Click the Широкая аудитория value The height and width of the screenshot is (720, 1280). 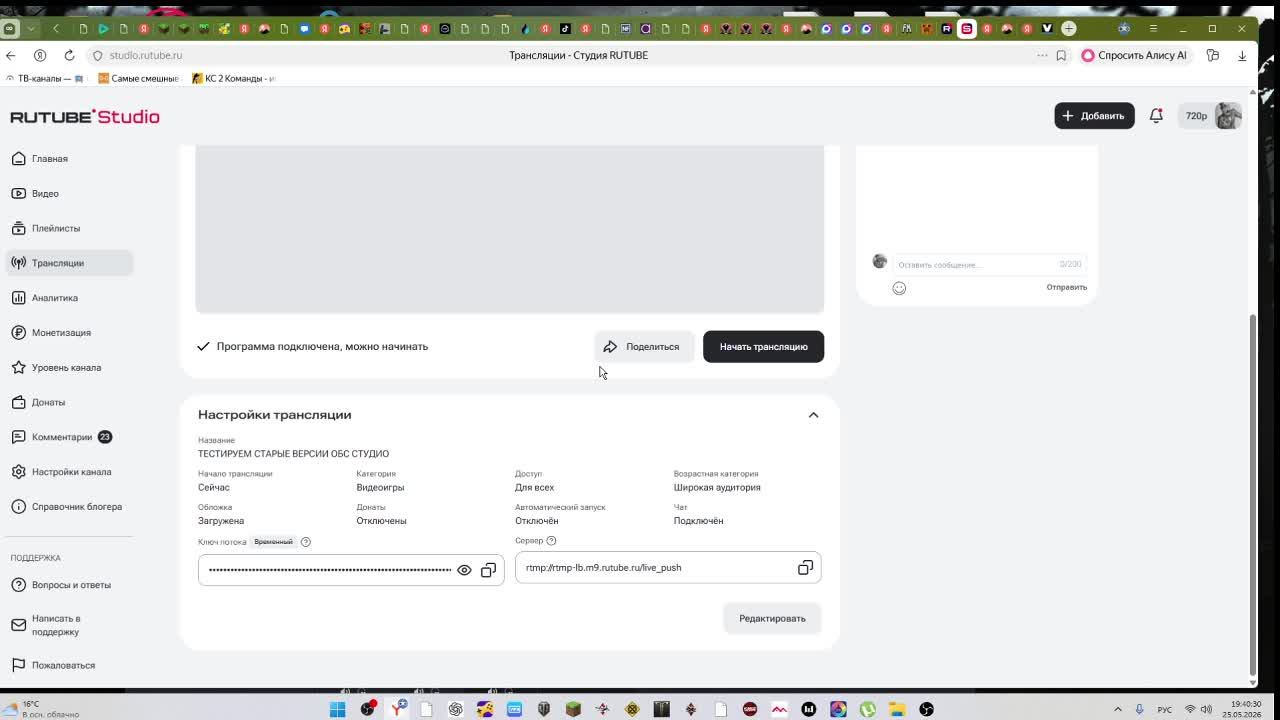[717, 488]
